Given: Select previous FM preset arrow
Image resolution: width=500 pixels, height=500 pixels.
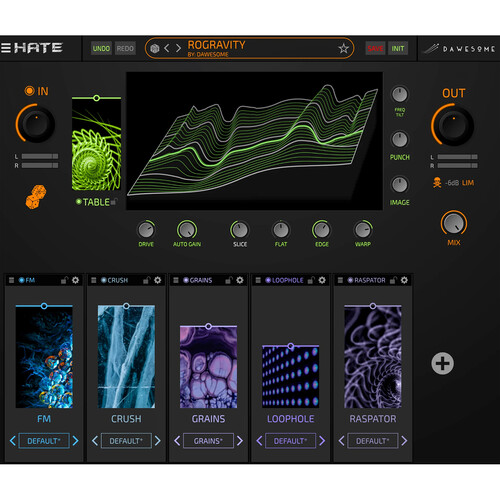Looking at the screenshot, I should click(x=13, y=441).
